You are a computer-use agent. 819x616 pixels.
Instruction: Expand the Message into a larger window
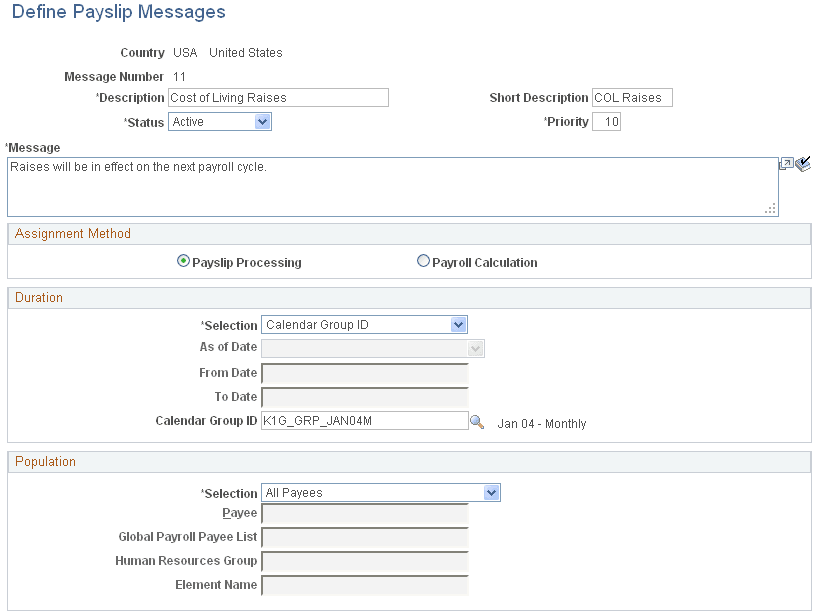coord(787,162)
